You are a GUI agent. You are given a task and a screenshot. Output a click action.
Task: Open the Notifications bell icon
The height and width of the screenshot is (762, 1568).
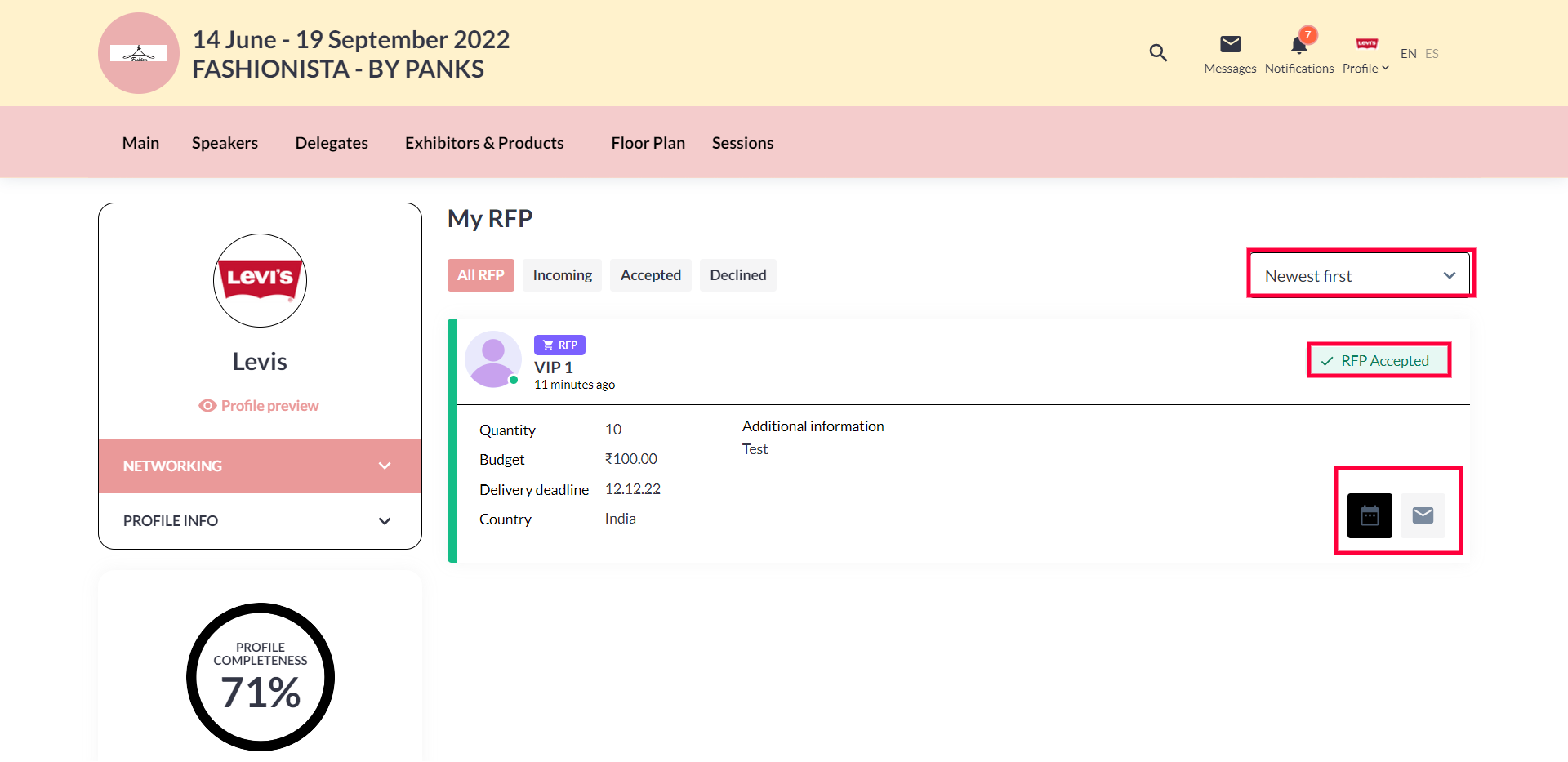[1298, 45]
